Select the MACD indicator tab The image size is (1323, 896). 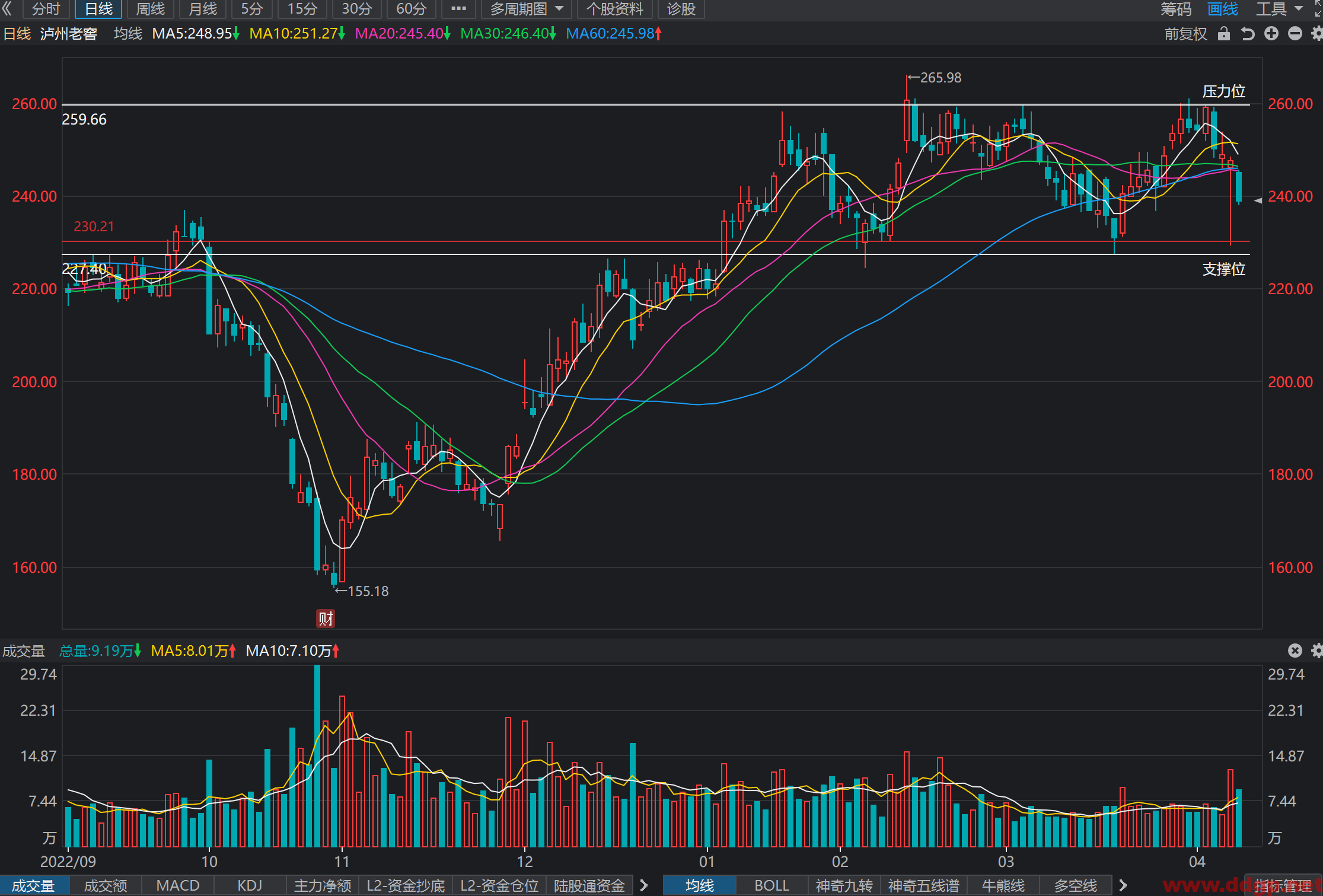click(x=177, y=885)
